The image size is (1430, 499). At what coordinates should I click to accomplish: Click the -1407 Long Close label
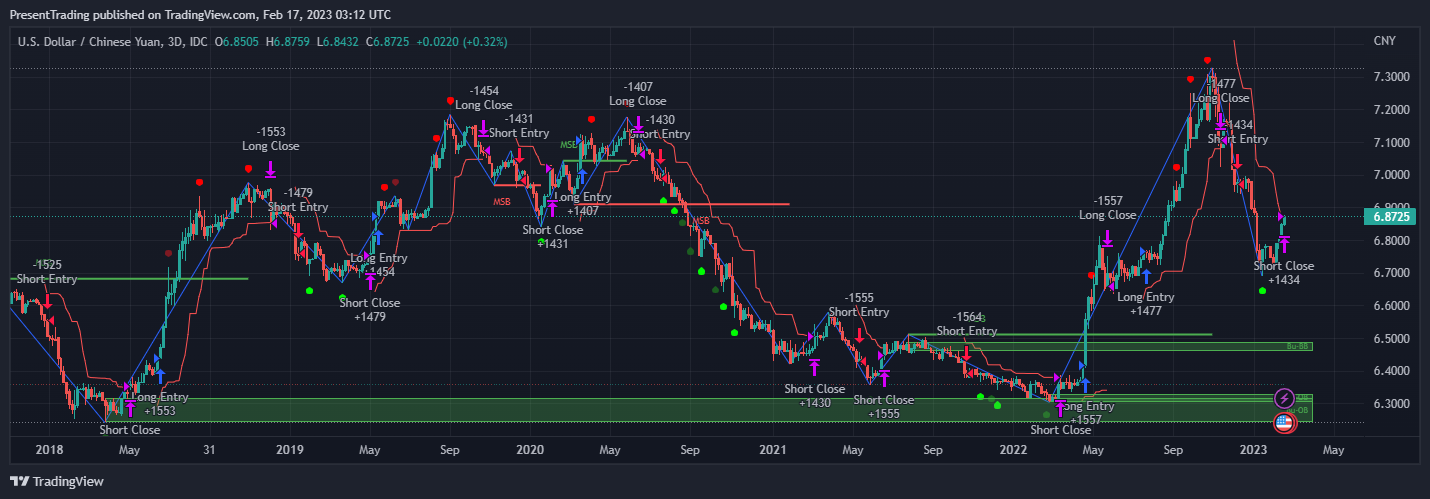pyautogui.click(x=638, y=94)
